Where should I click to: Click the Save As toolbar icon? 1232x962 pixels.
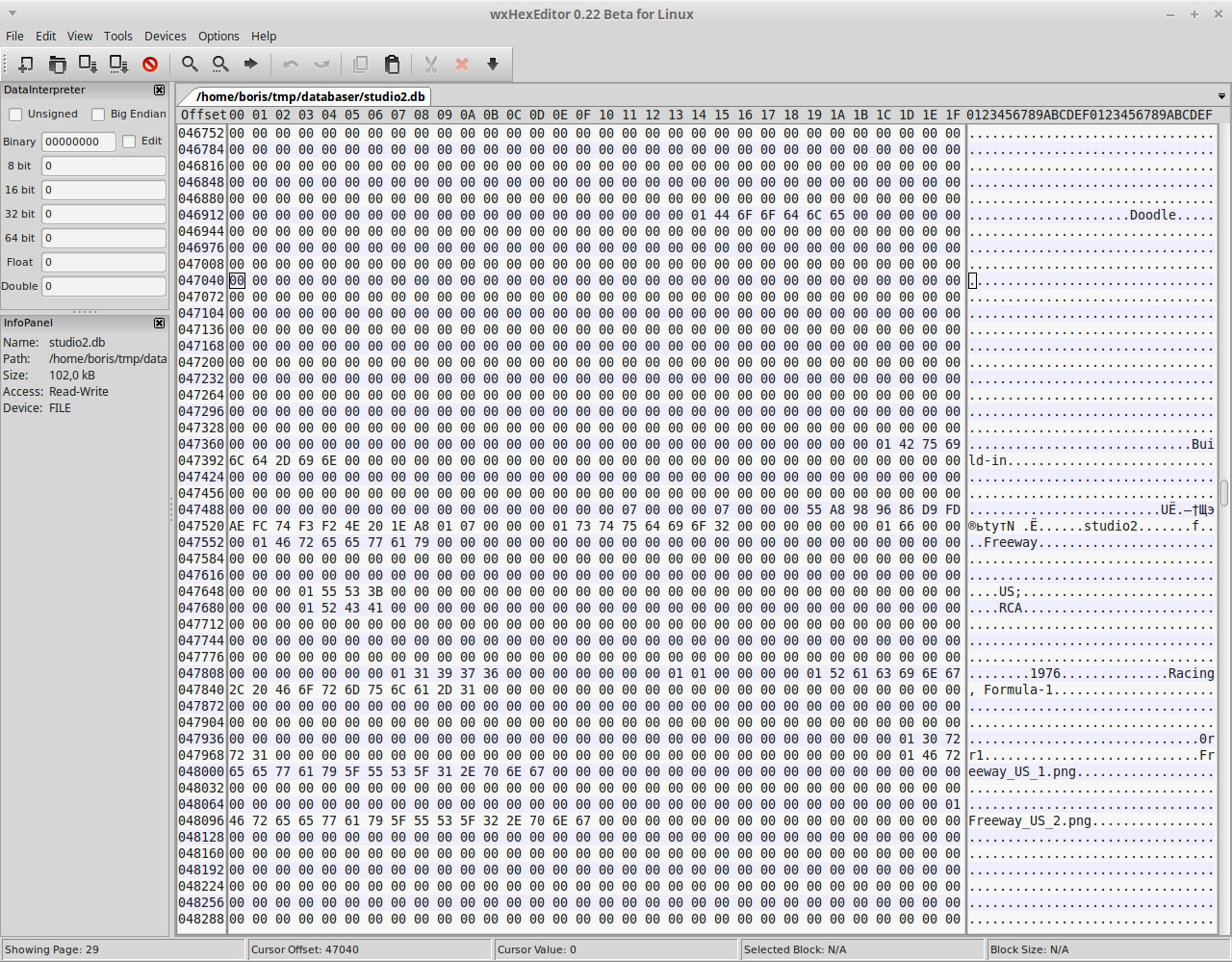[x=118, y=65]
